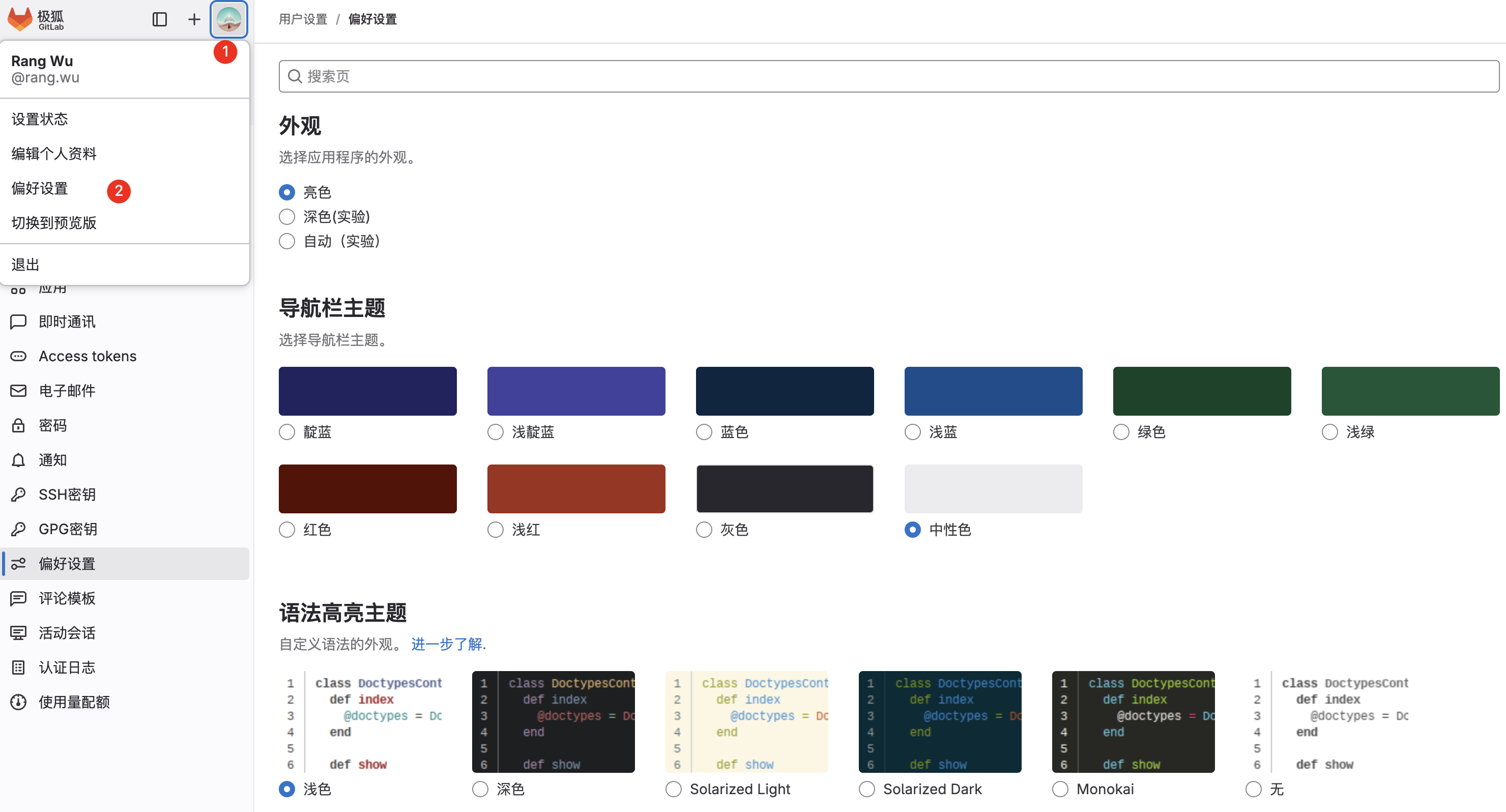Image resolution: width=1506 pixels, height=812 pixels.
Task: Select the 浅蓝 navigation theme
Action: pyautogui.click(x=912, y=432)
